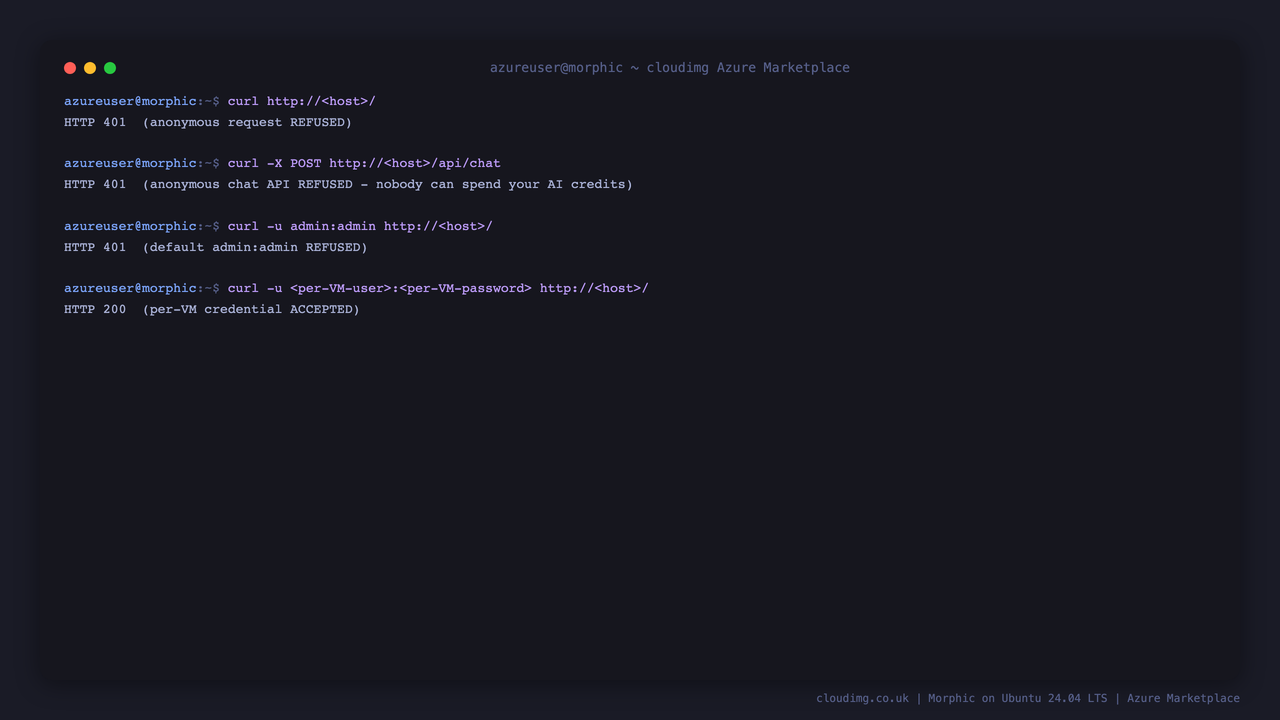Click the red close window dot
Screen dimensions: 1280x720
click(70, 68)
